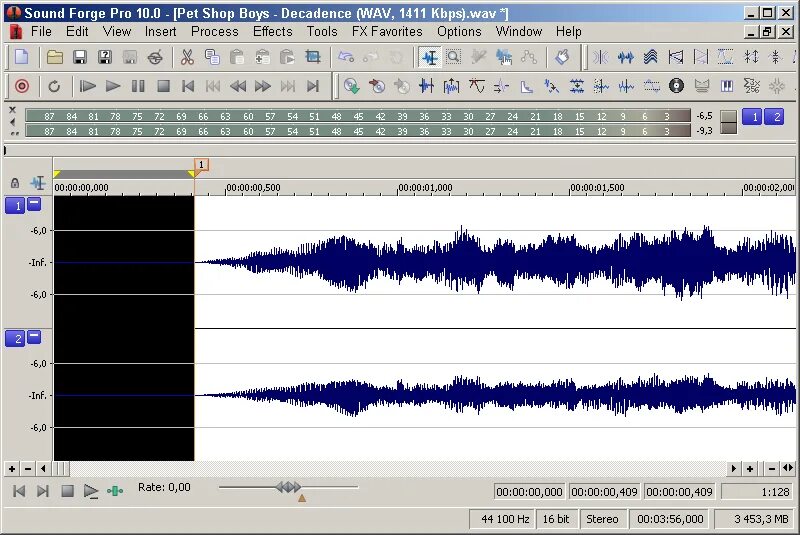Paste clipboard audio from toolbar
800x535 pixels.
[x=237, y=57]
